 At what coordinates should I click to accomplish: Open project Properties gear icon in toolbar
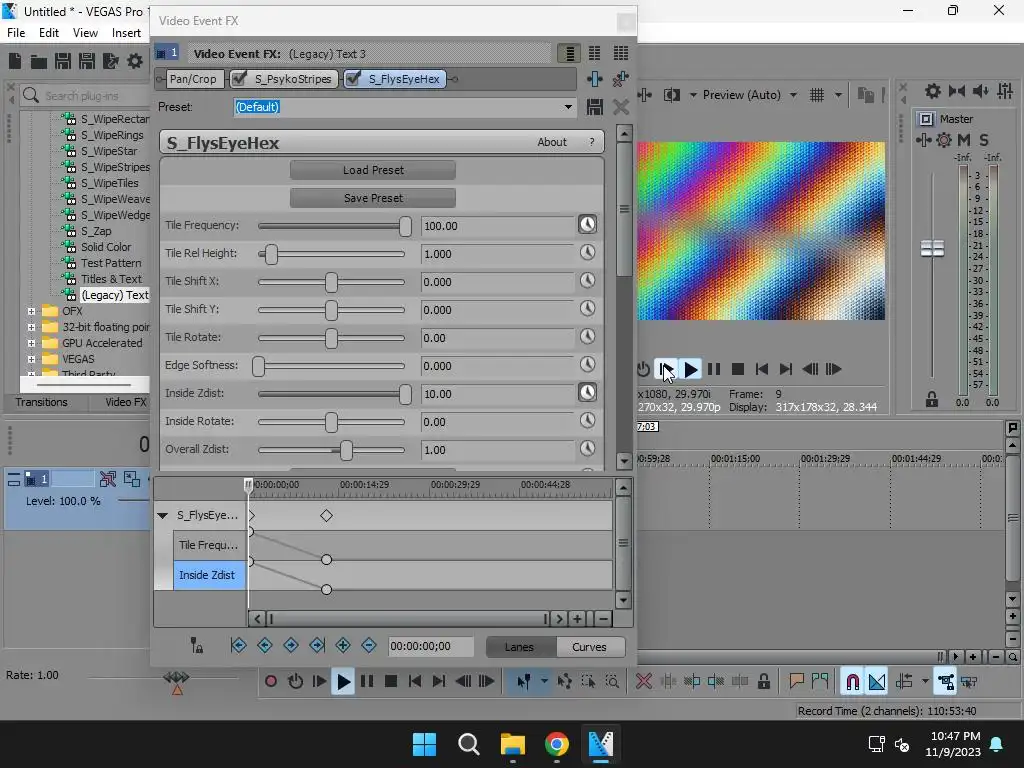[135, 61]
